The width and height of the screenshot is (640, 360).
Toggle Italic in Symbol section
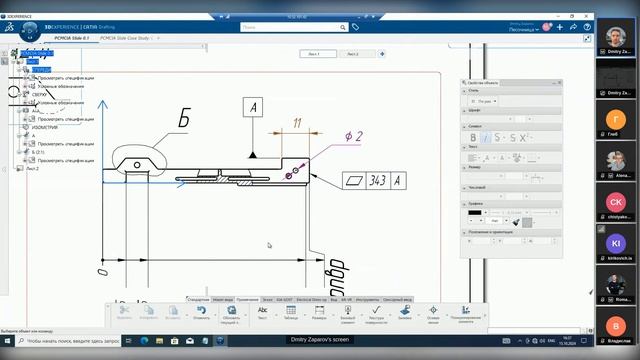pyautogui.click(x=485, y=138)
